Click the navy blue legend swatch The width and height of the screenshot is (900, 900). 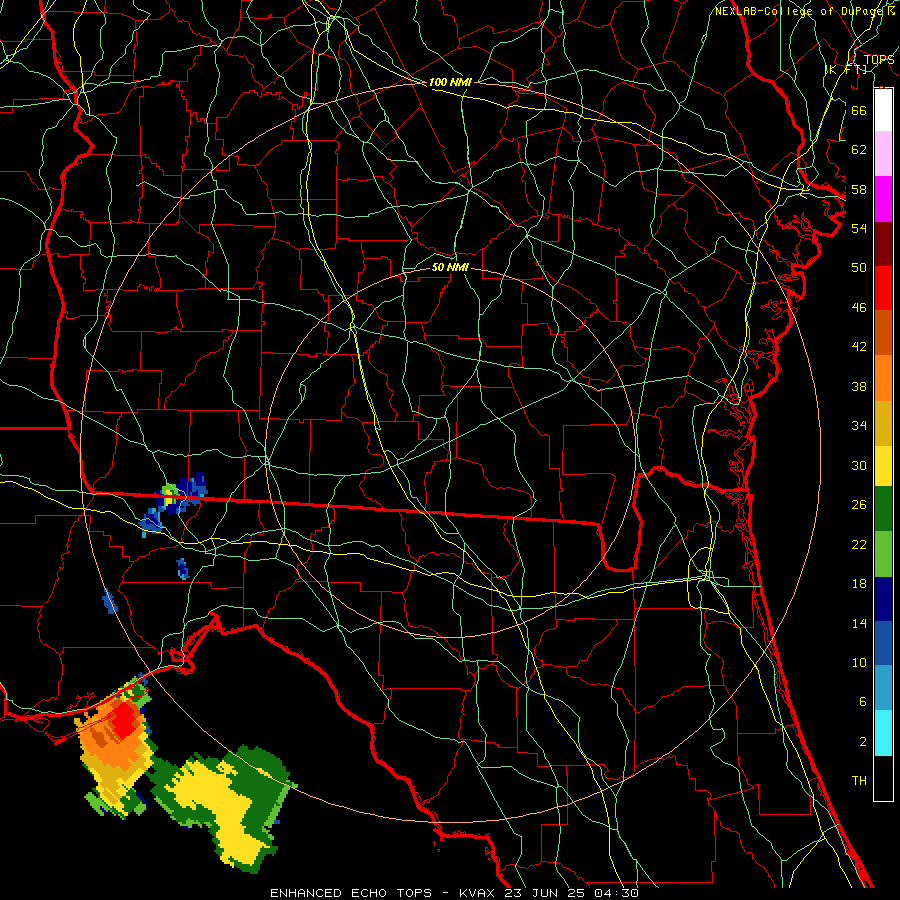pyautogui.click(x=883, y=599)
